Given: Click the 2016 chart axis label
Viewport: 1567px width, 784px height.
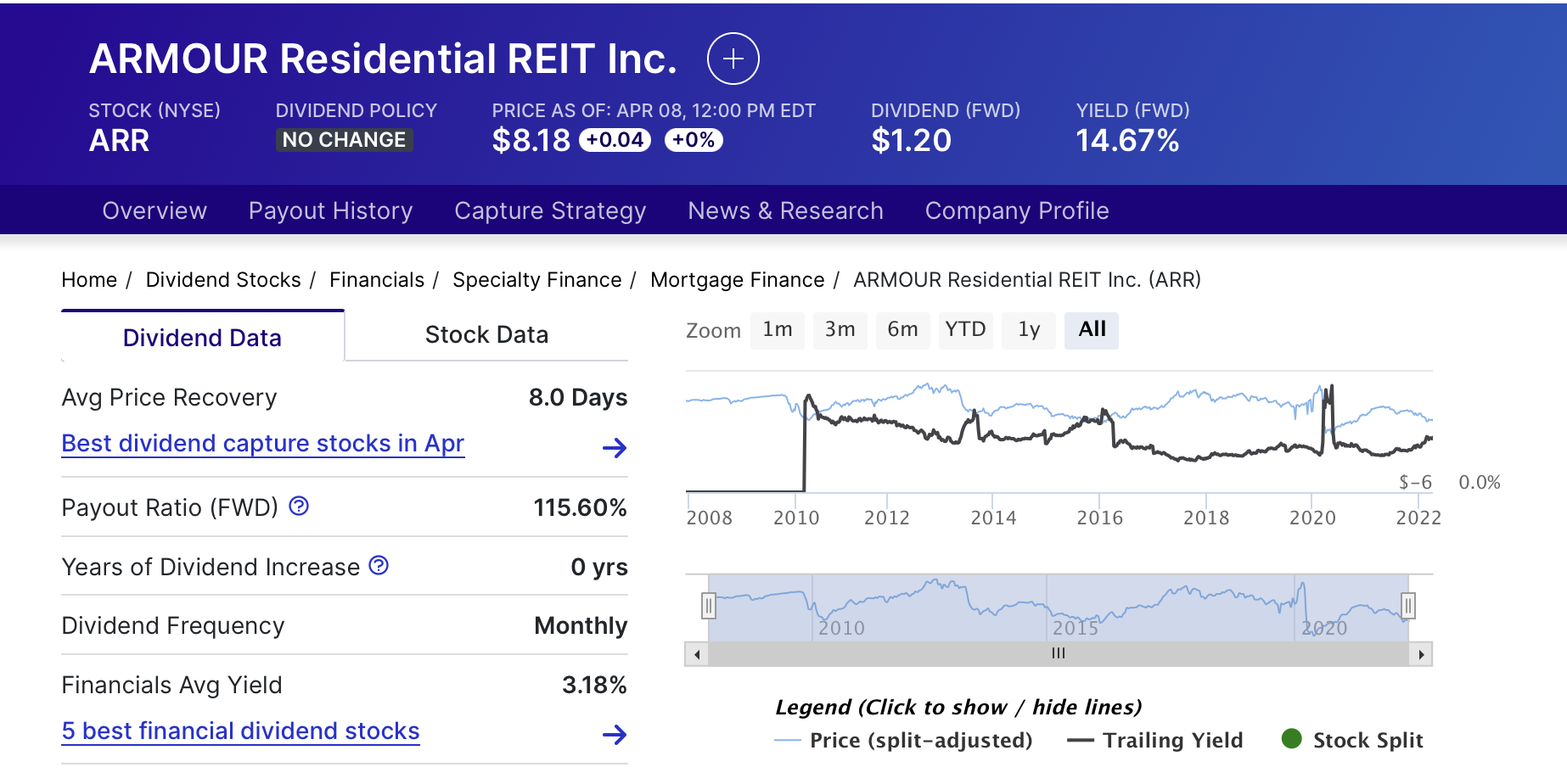Looking at the screenshot, I should coord(1099,518).
